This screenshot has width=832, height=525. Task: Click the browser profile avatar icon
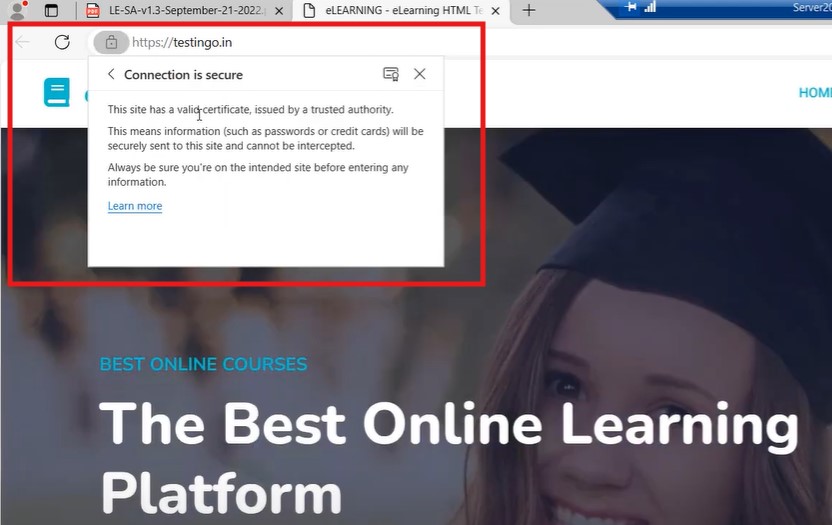(18, 10)
